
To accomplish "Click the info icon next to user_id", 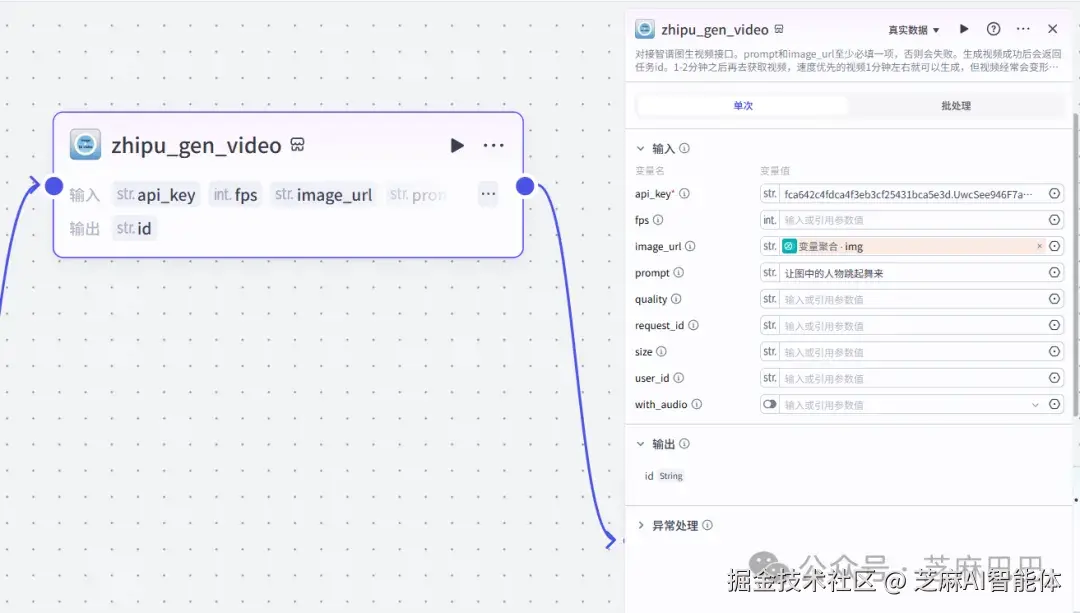I will 678,377.
